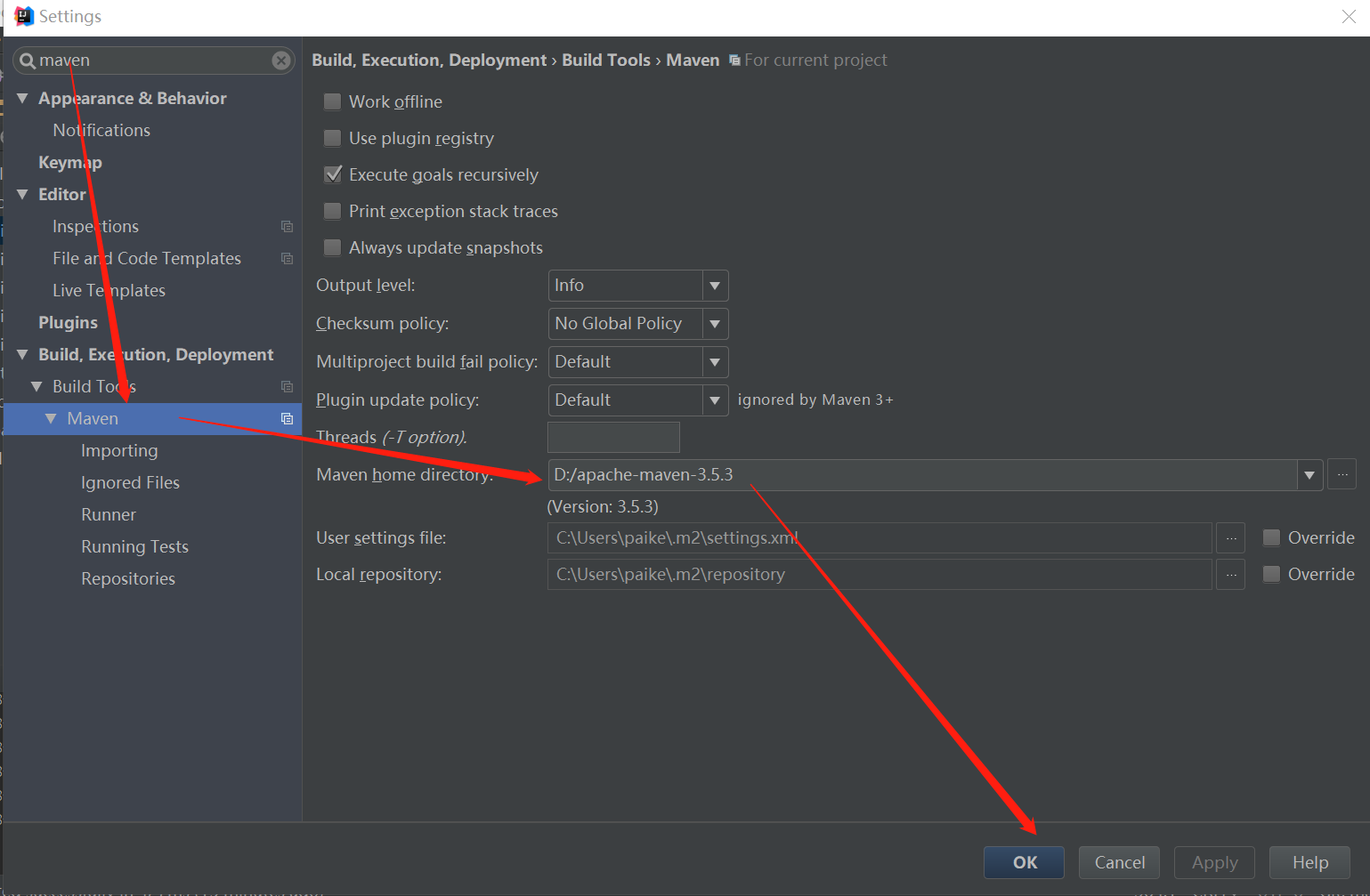Image resolution: width=1370 pixels, height=896 pixels.
Task: Enable Print exception stack traces
Action: tap(332, 211)
